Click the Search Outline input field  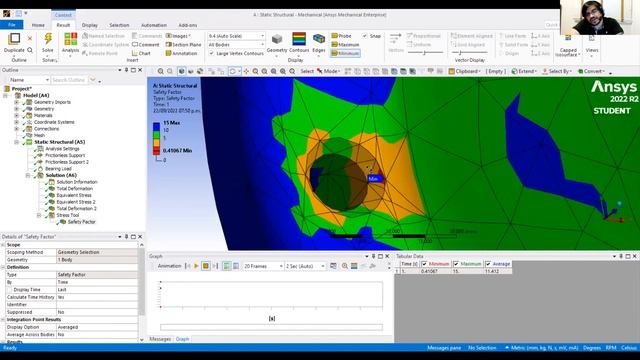[x=69, y=80]
